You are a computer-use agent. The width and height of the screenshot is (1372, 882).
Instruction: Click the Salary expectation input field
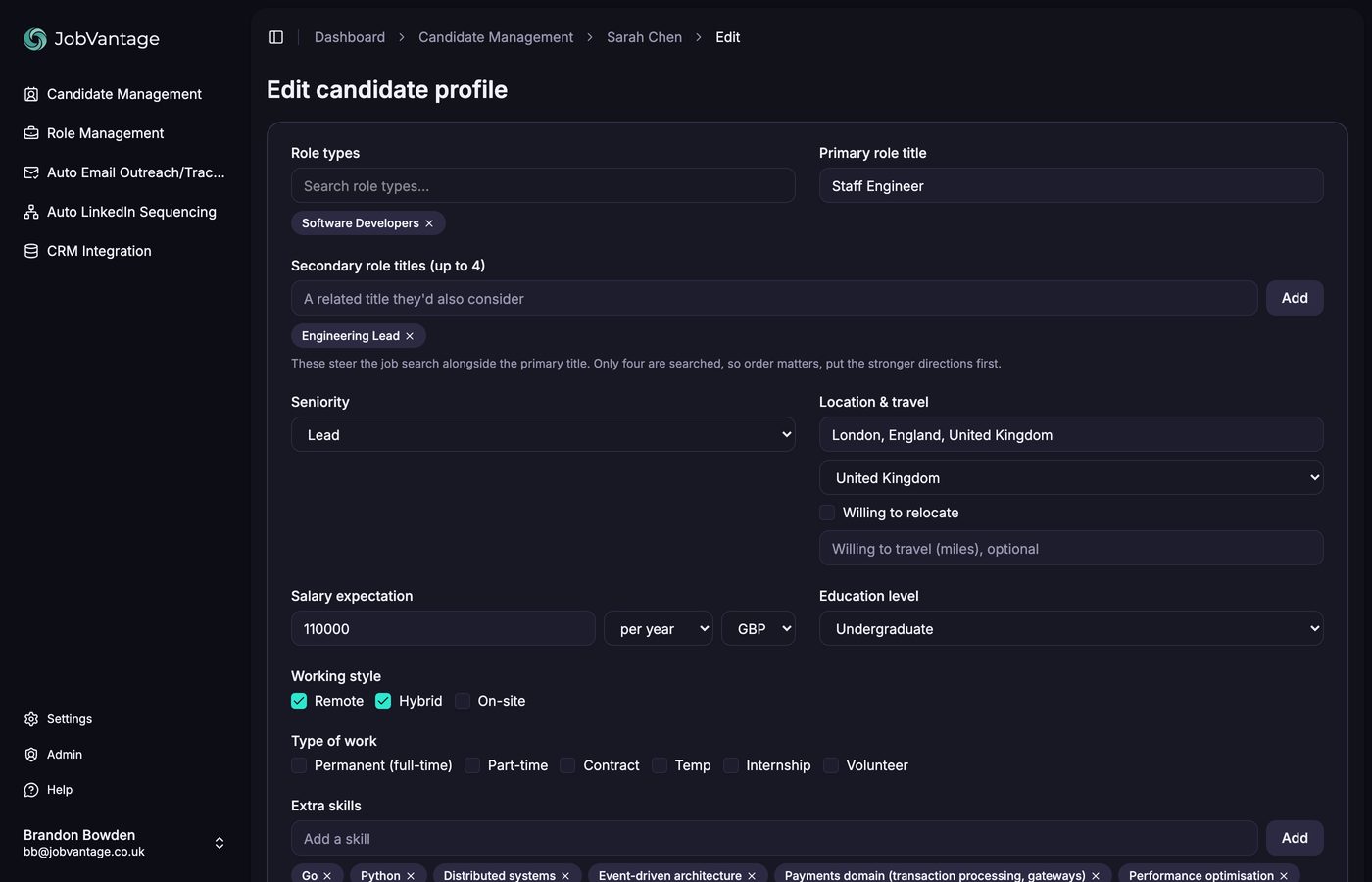click(443, 628)
